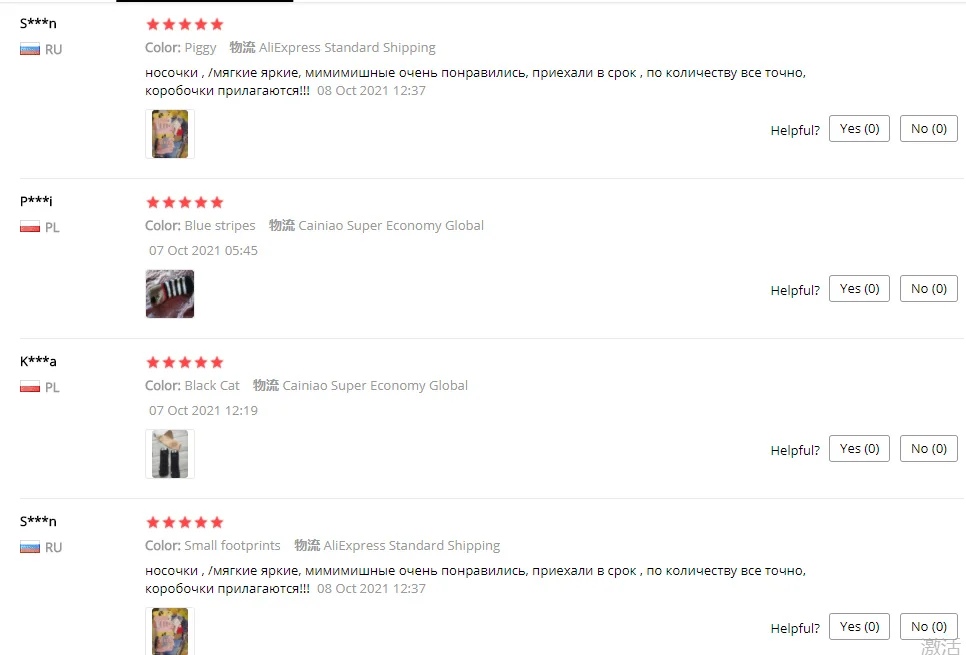
Task: Vote Yes on the Blue stripes review
Action: (x=859, y=288)
